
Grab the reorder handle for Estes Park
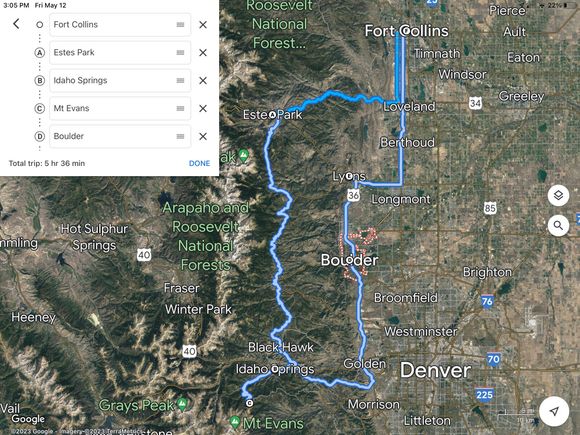(180, 53)
